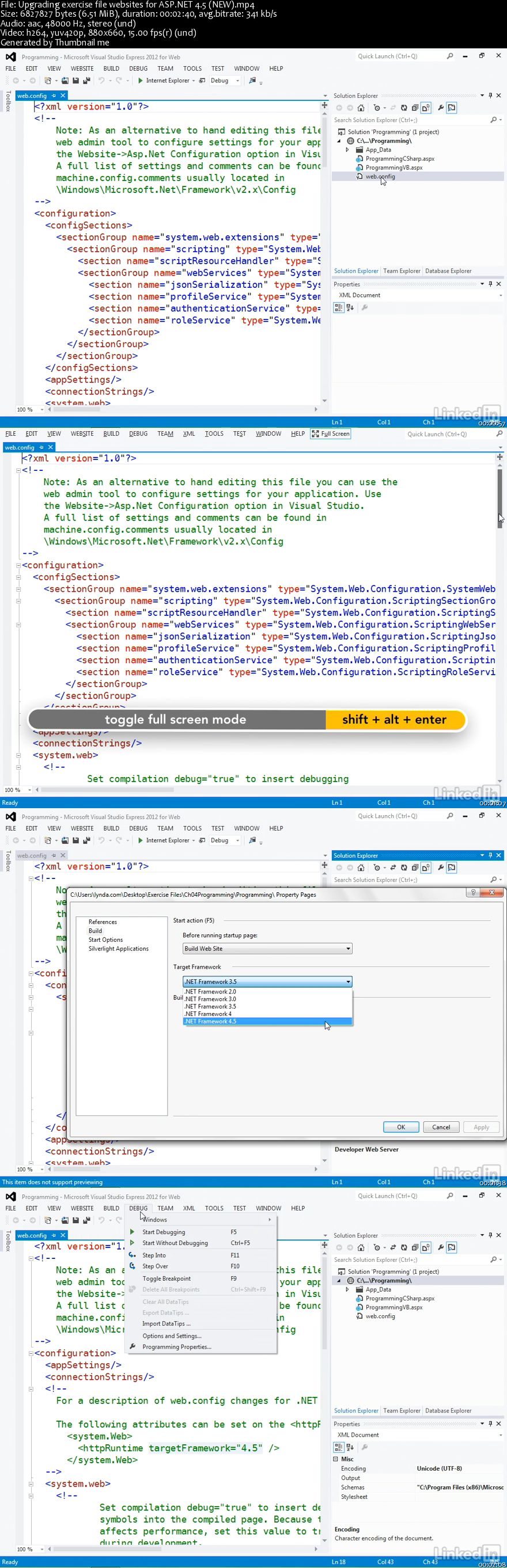
Task: Click the ProgrammingCSharp.aspx file beside open DEBUG menu
Action: pyautogui.click(x=400, y=1299)
